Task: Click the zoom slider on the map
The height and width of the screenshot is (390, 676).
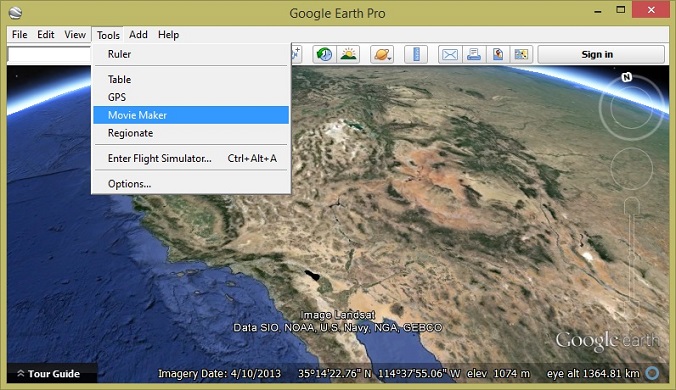Action: click(x=632, y=259)
